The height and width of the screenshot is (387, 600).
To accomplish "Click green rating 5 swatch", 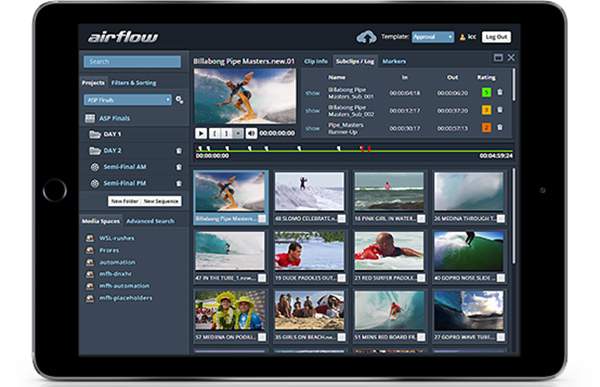I will click(x=486, y=92).
